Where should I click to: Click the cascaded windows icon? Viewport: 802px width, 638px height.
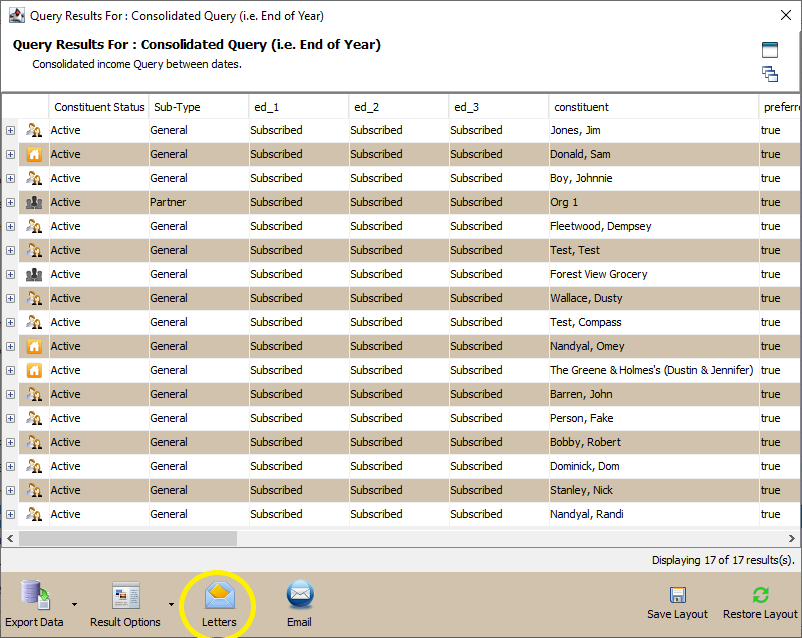(x=770, y=74)
